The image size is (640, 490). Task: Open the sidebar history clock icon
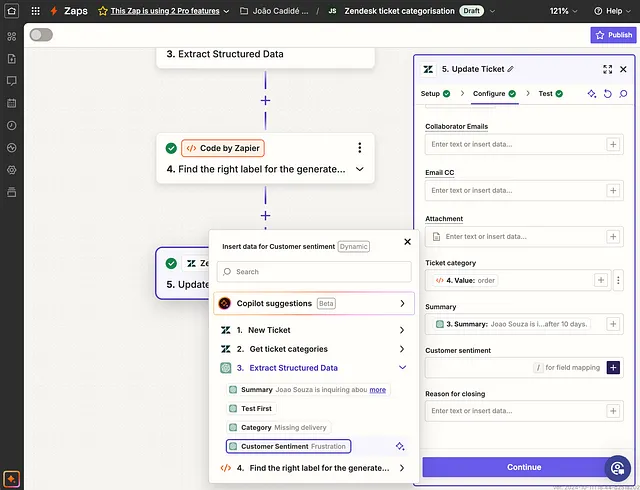click(x=11, y=125)
